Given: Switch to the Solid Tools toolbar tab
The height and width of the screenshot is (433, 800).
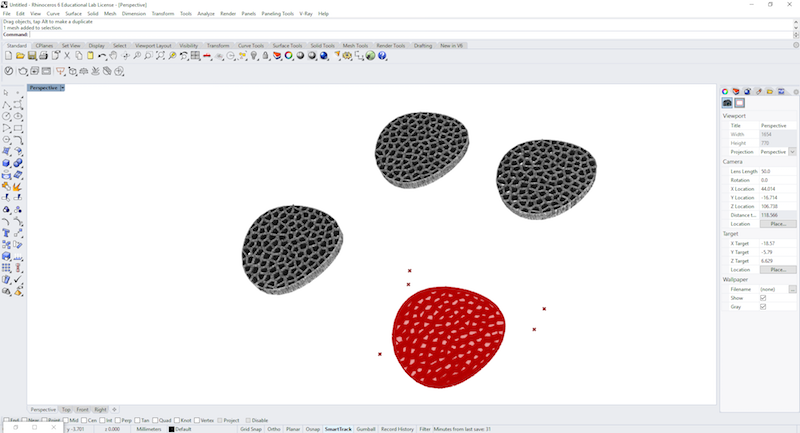Looking at the screenshot, I should coord(322,45).
